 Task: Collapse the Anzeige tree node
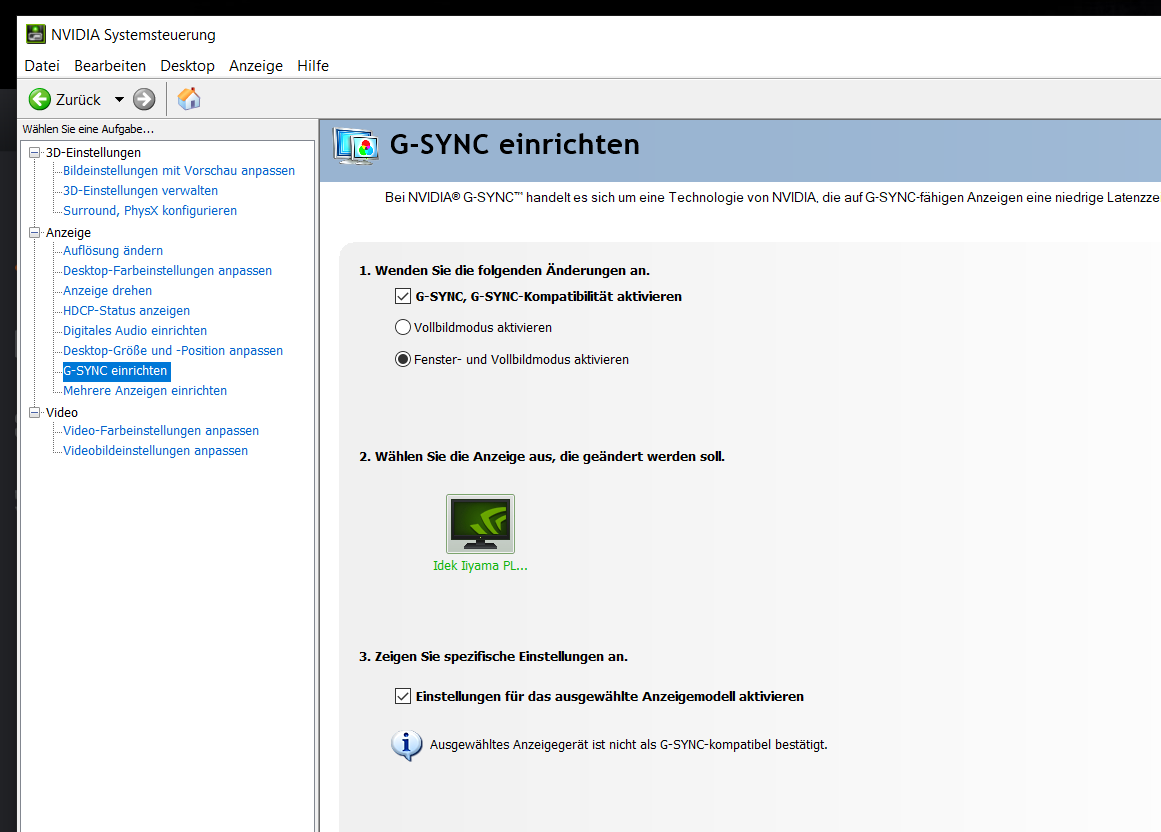[x=34, y=232]
